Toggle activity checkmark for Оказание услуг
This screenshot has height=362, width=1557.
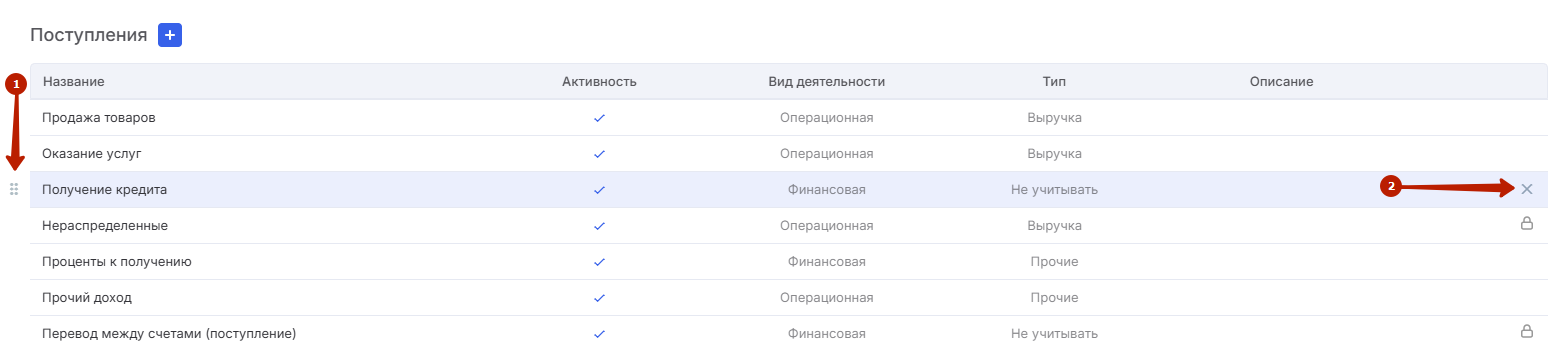point(599,154)
